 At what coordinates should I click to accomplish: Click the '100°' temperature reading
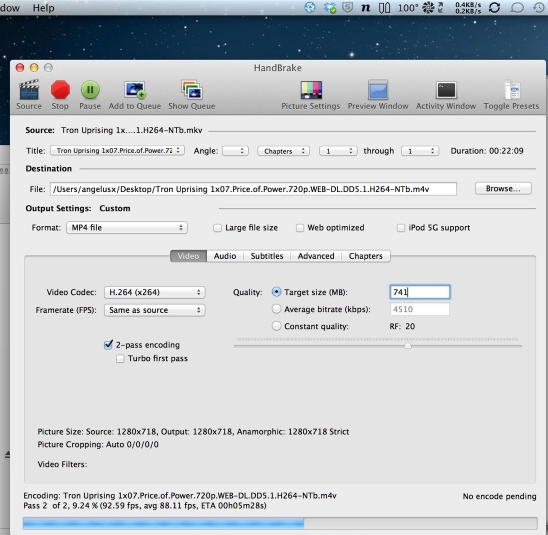[x=408, y=8]
